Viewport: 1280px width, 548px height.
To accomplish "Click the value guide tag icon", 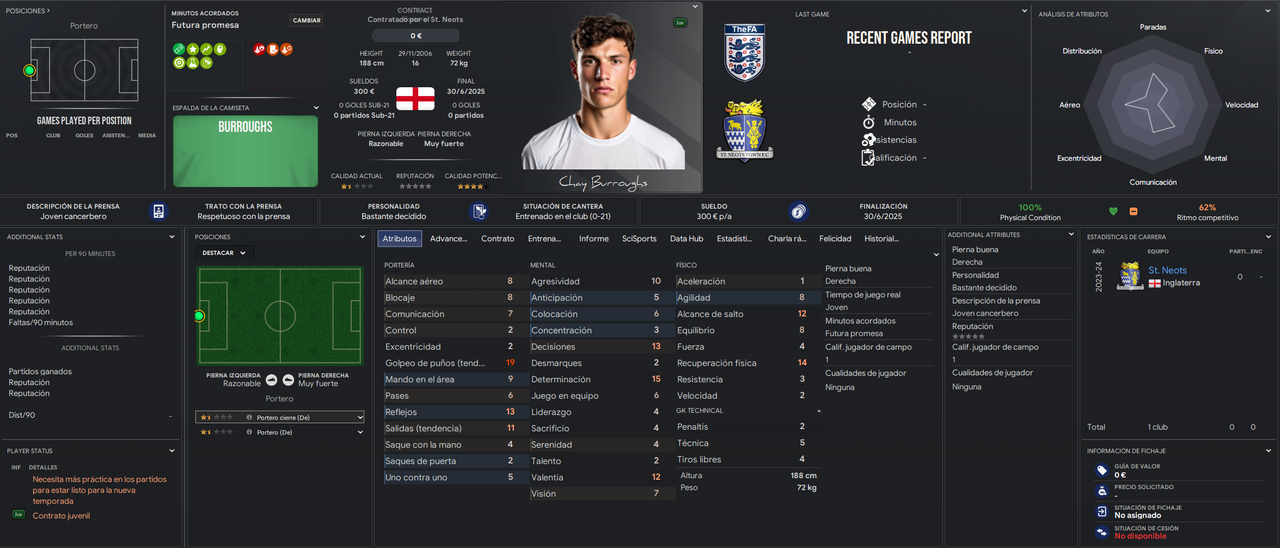I will pyautogui.click(x=1102, y=470).
